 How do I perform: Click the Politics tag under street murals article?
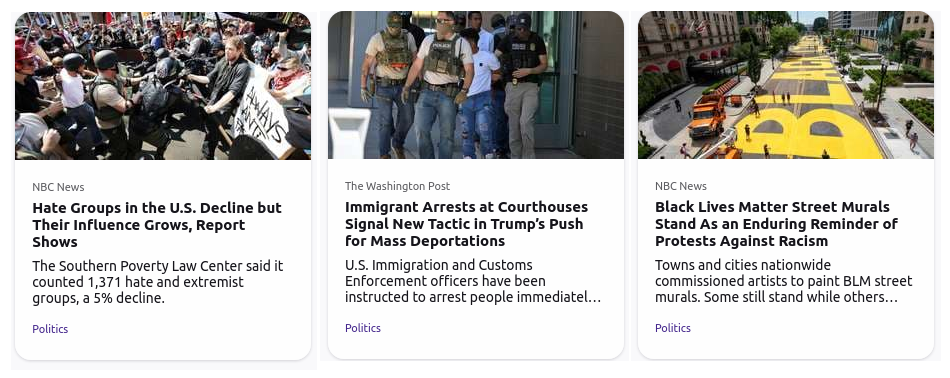click(x=673, y=328)
